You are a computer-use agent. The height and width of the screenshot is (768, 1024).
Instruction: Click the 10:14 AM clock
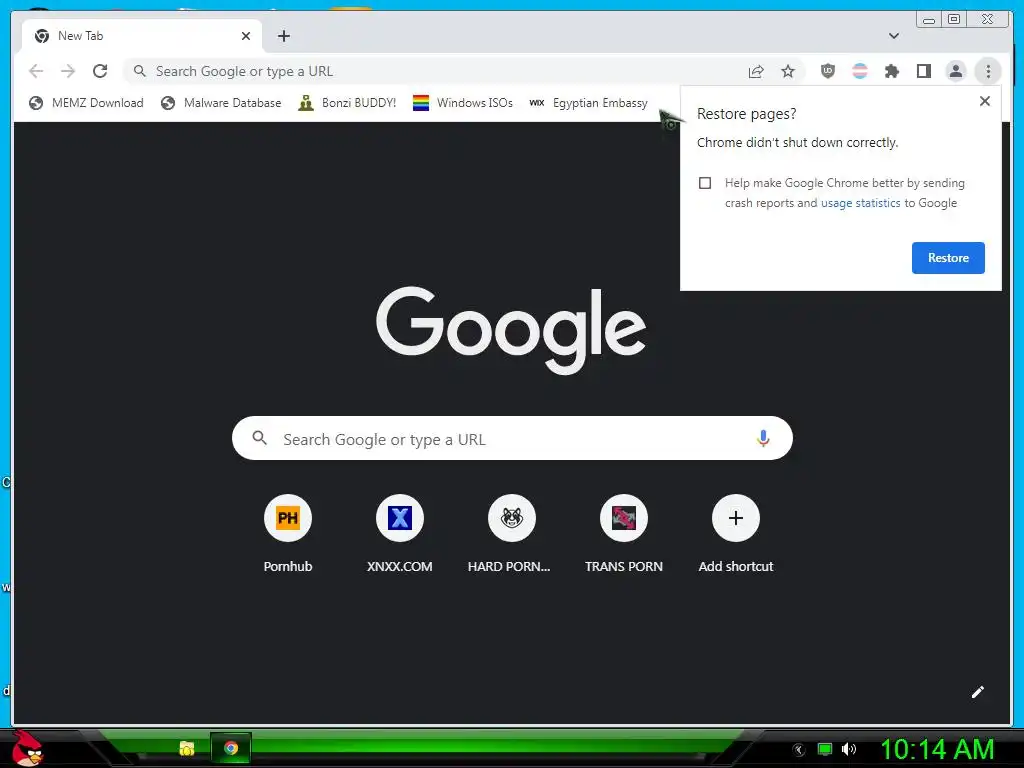point(937,750)
